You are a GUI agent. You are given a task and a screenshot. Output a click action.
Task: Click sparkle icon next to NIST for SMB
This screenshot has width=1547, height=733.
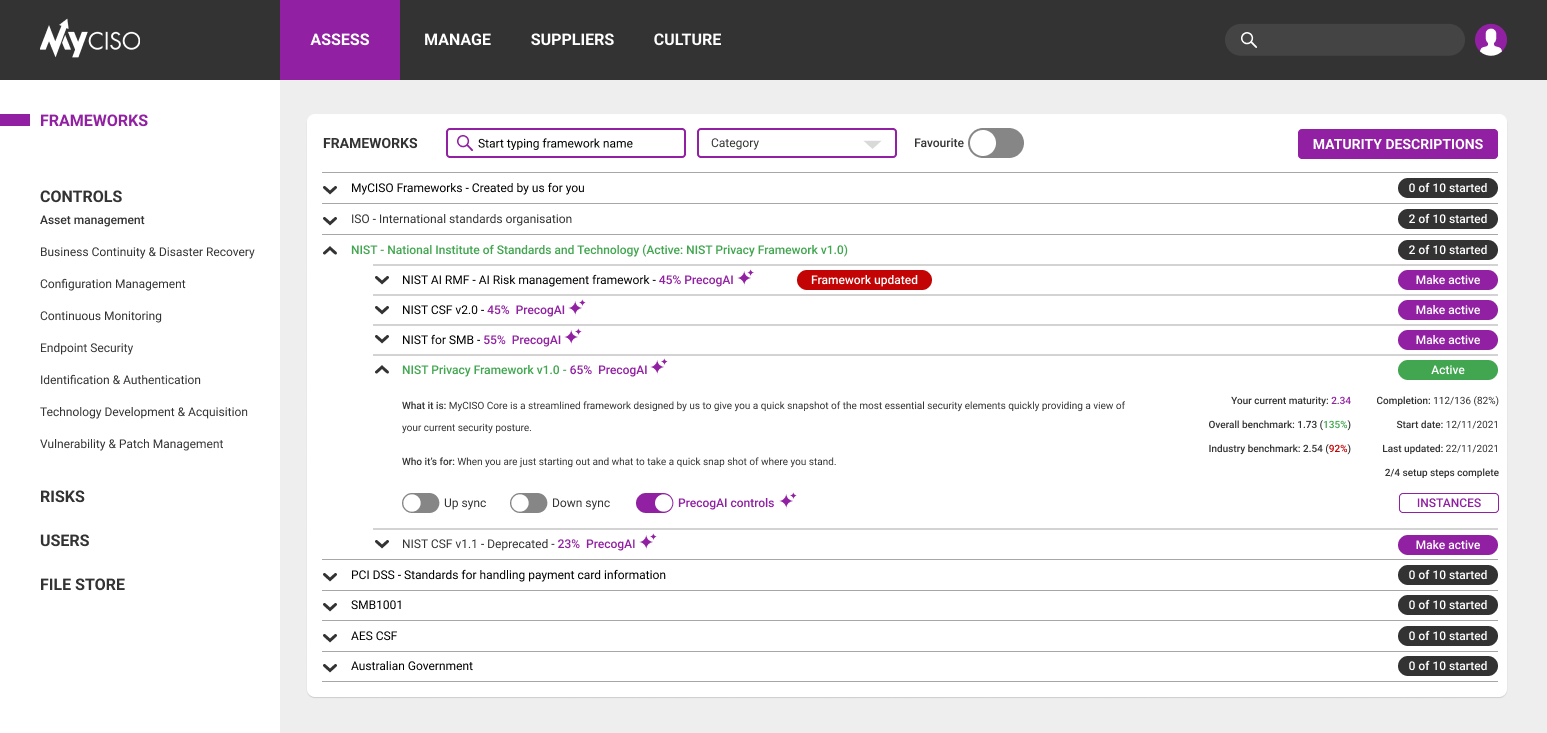point(573,338)
